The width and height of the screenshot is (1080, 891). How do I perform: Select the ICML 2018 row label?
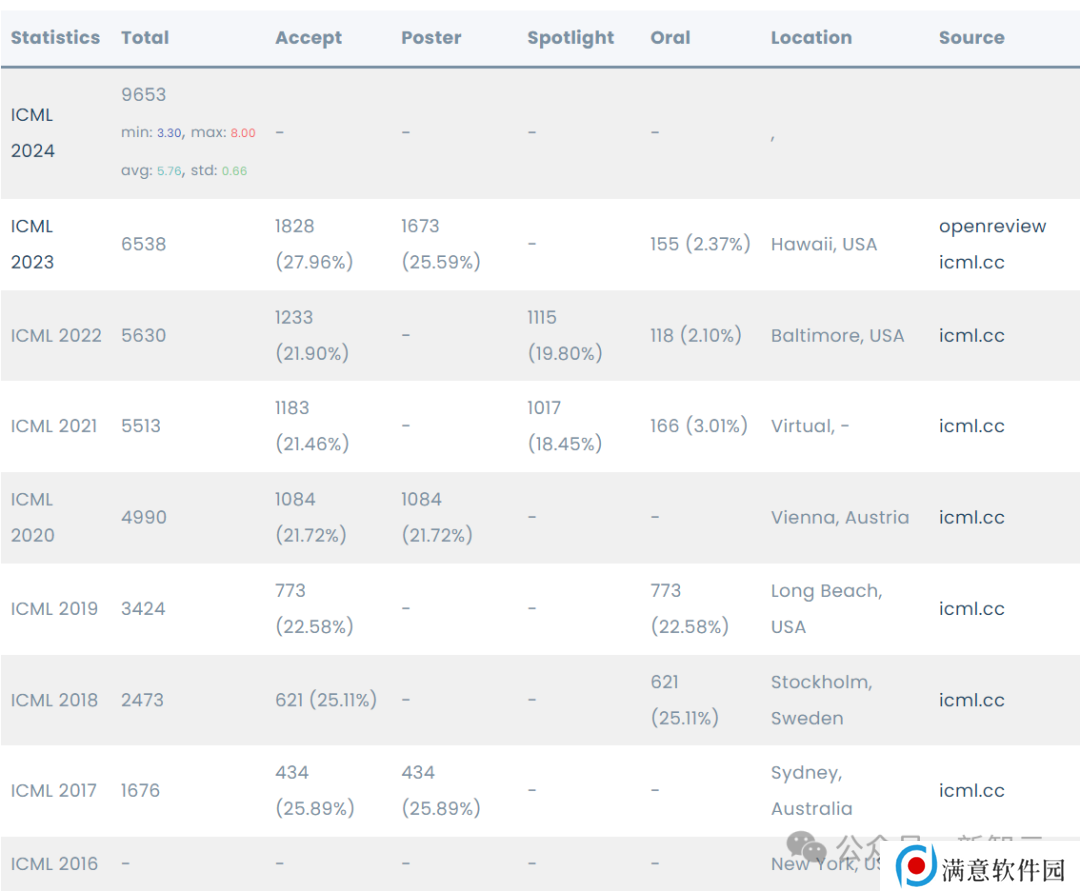coord(54,700)
